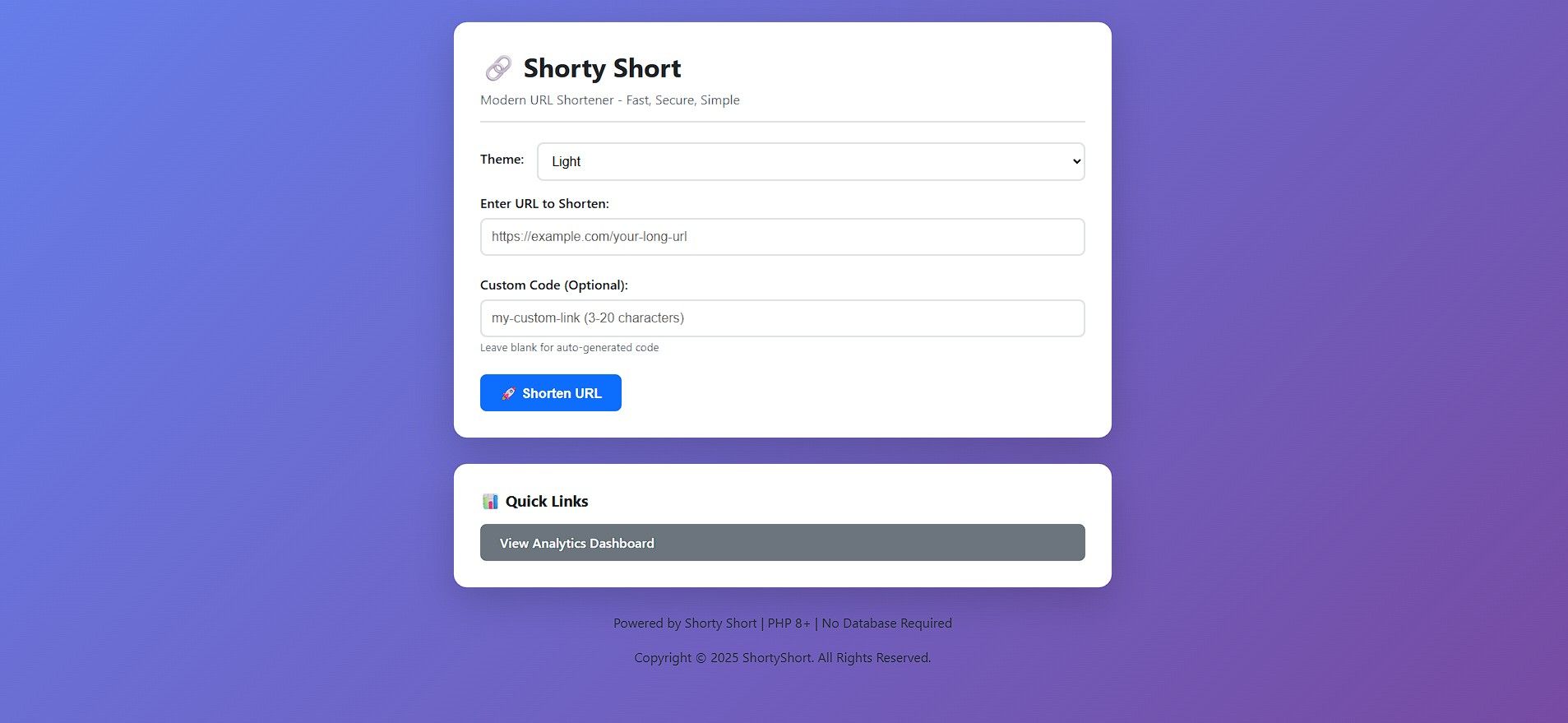Click the Quick Links heading
1568x723 pixels.
pyautogui.click(x=547, y=502)
